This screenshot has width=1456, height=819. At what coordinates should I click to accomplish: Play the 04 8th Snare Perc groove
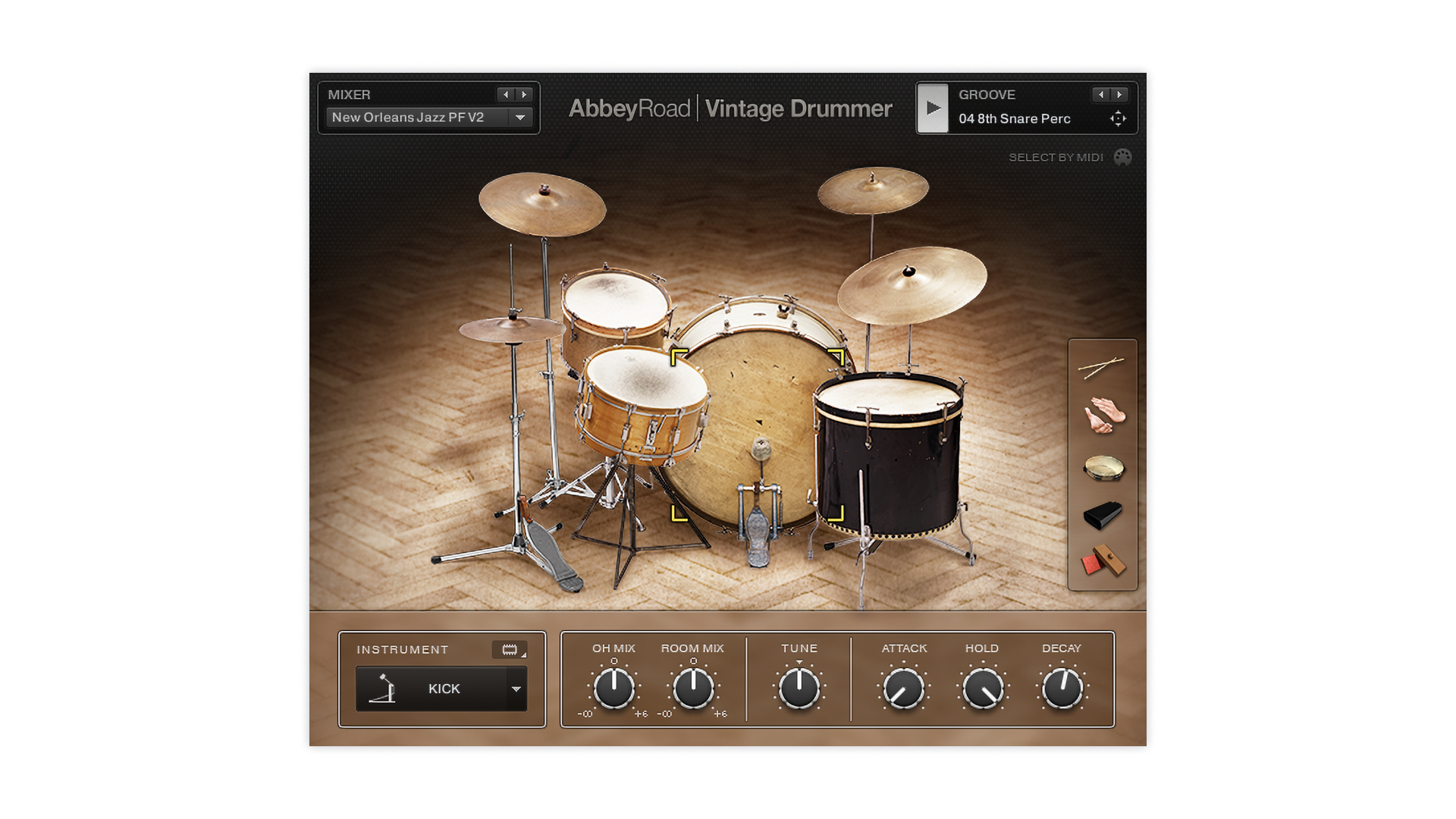(933, 108)
